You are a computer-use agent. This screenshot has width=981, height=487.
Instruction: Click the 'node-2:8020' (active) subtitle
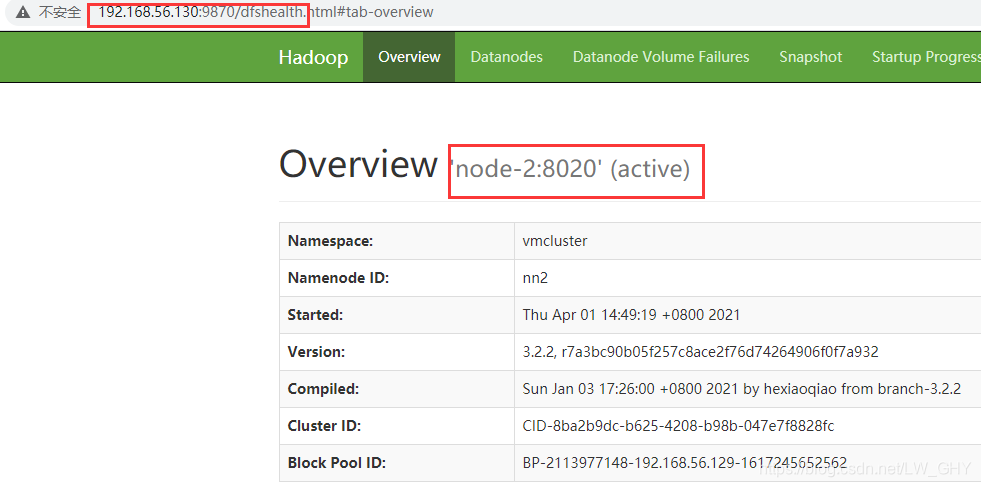[x=570, y=169]
